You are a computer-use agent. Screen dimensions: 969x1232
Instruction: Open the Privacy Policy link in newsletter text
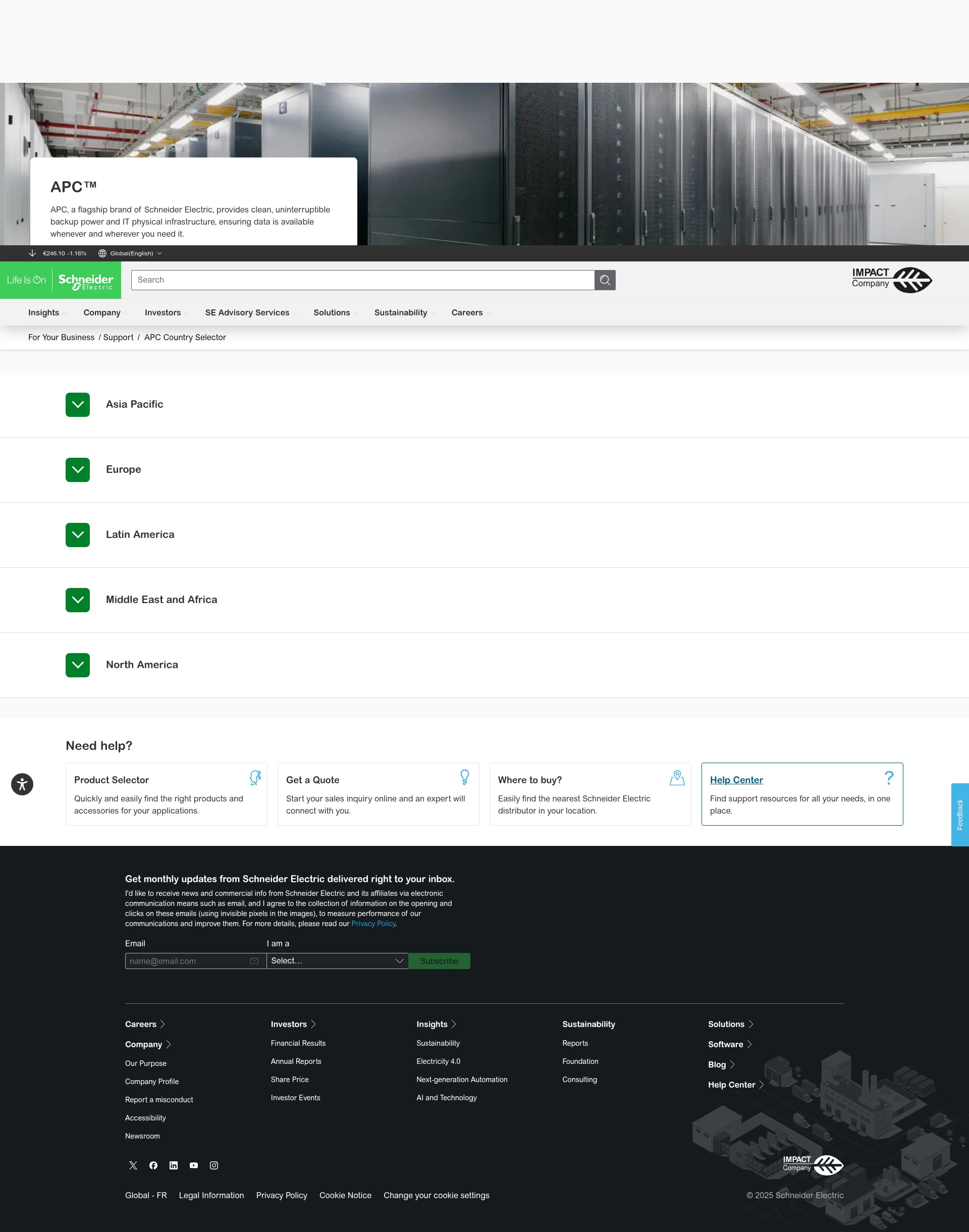pos(373,924)
